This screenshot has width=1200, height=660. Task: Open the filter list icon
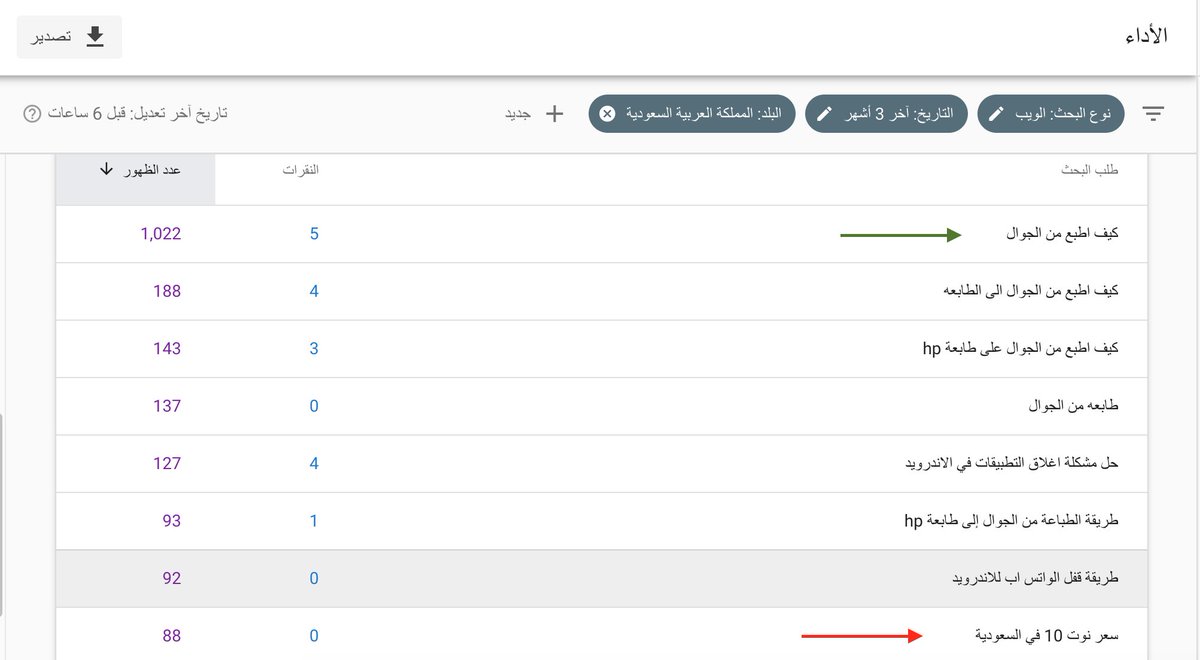[x=1153, y=114]
